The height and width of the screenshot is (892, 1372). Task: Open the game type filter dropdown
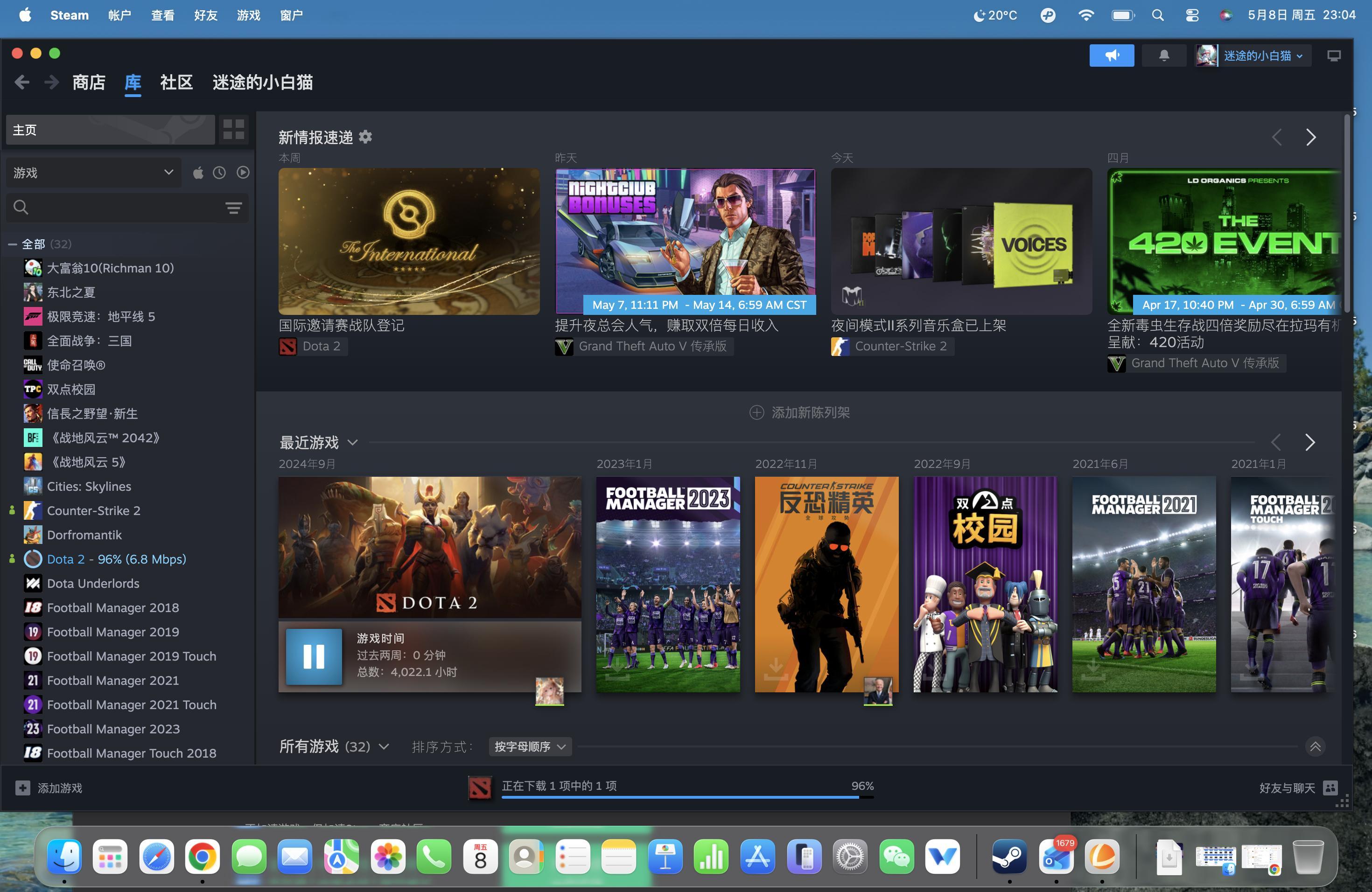point(94,172)
